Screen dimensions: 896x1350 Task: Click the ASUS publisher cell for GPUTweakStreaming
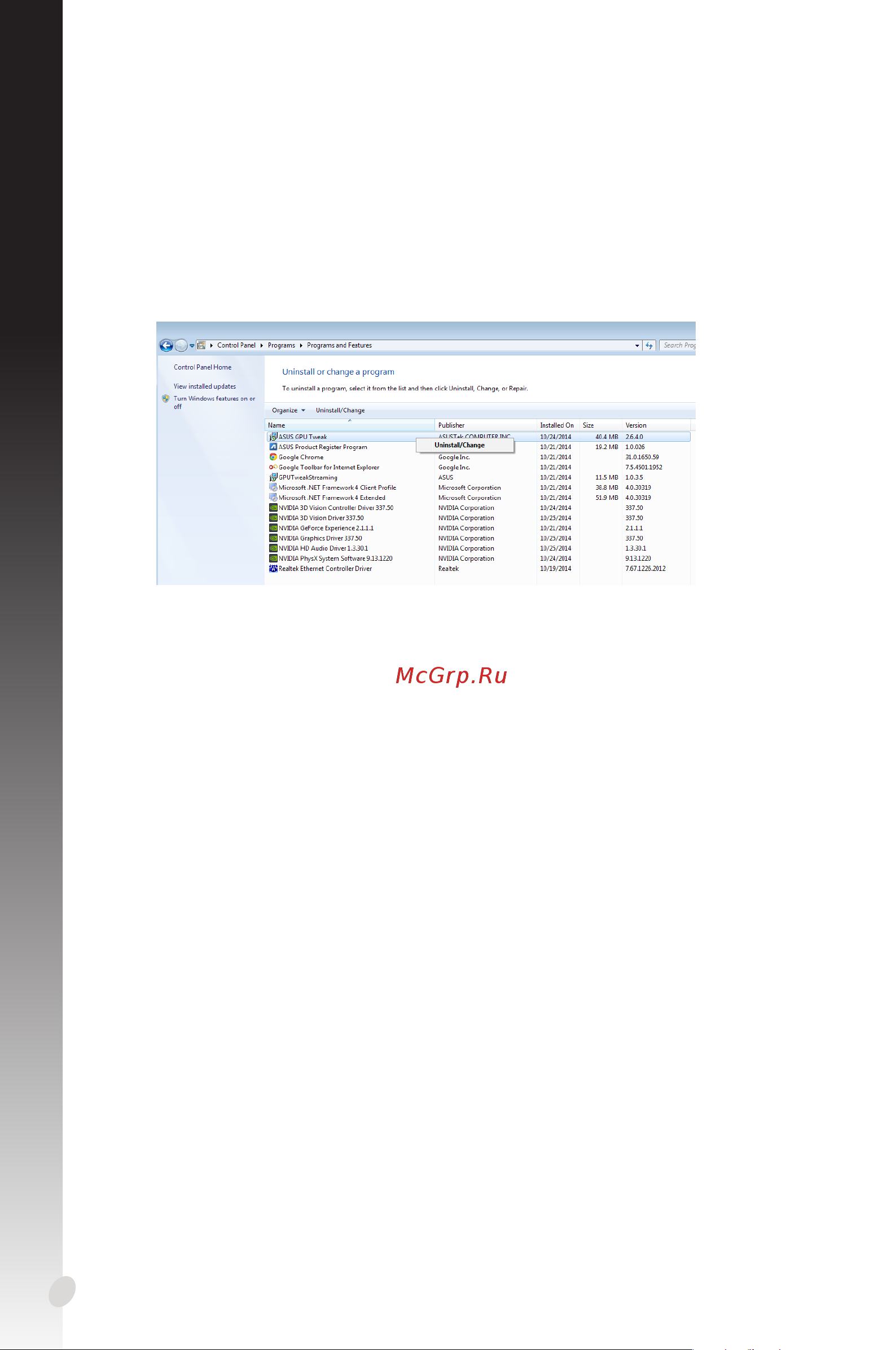446,478
